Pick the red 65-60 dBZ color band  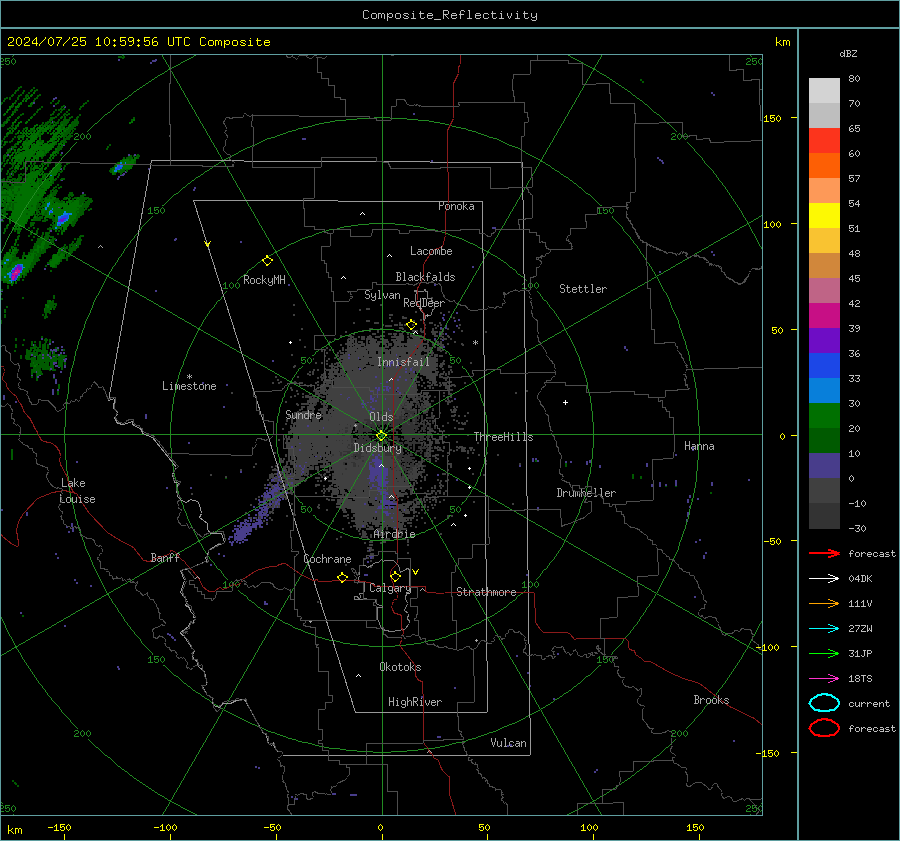[x=824, y=141]
